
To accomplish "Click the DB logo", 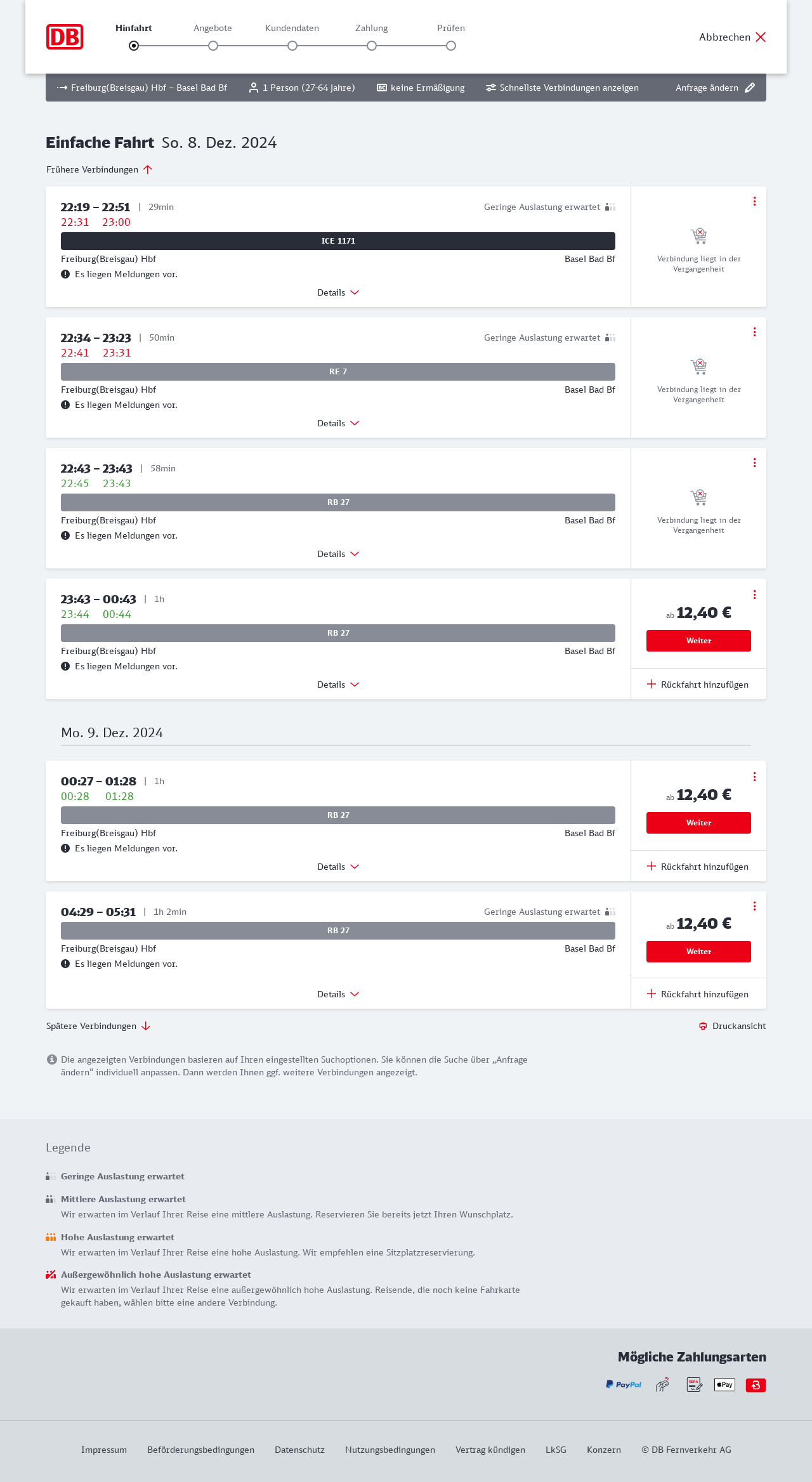I will [65, 37].
